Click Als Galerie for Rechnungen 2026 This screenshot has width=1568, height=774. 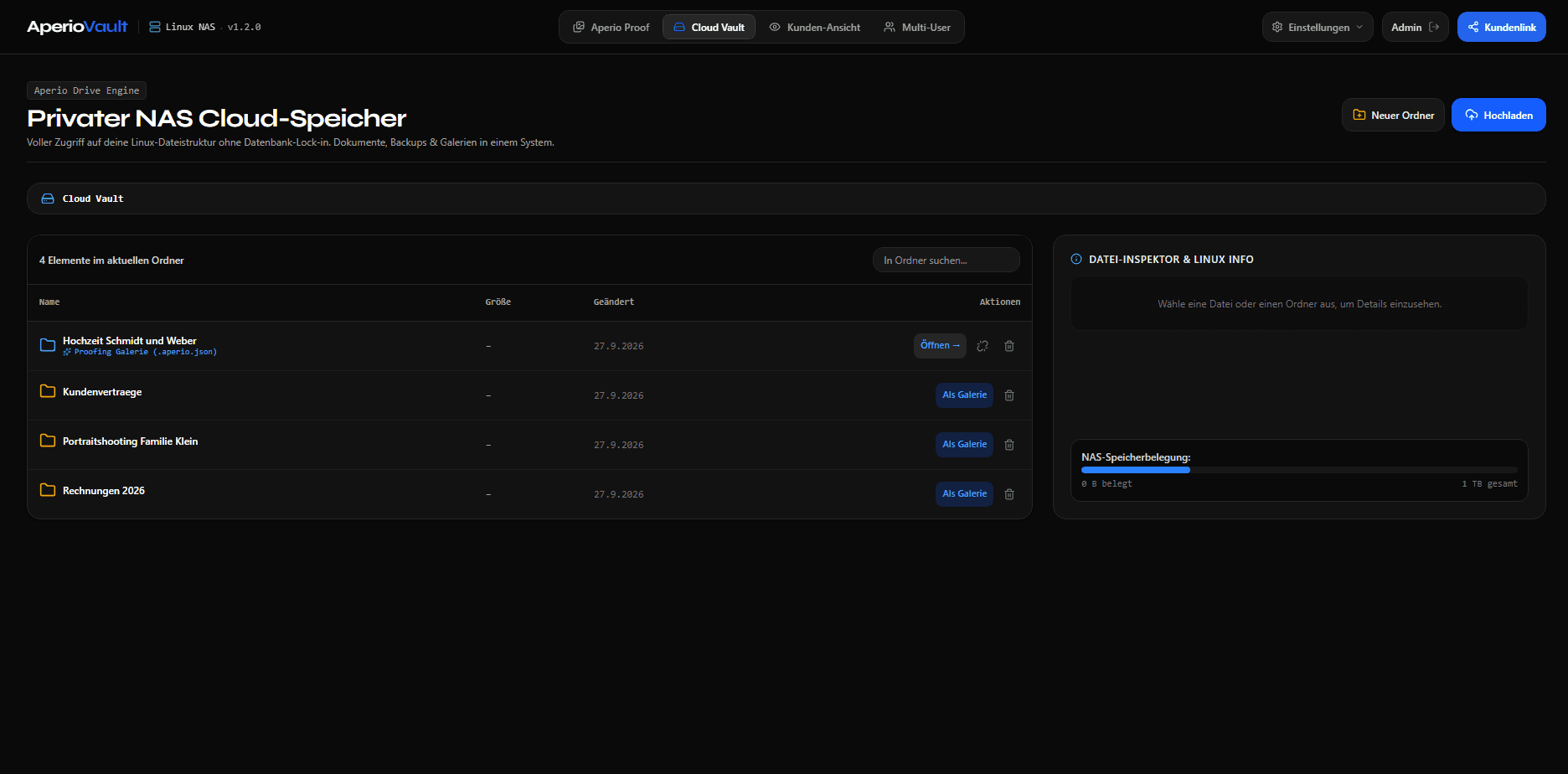(x=964, y=493)
